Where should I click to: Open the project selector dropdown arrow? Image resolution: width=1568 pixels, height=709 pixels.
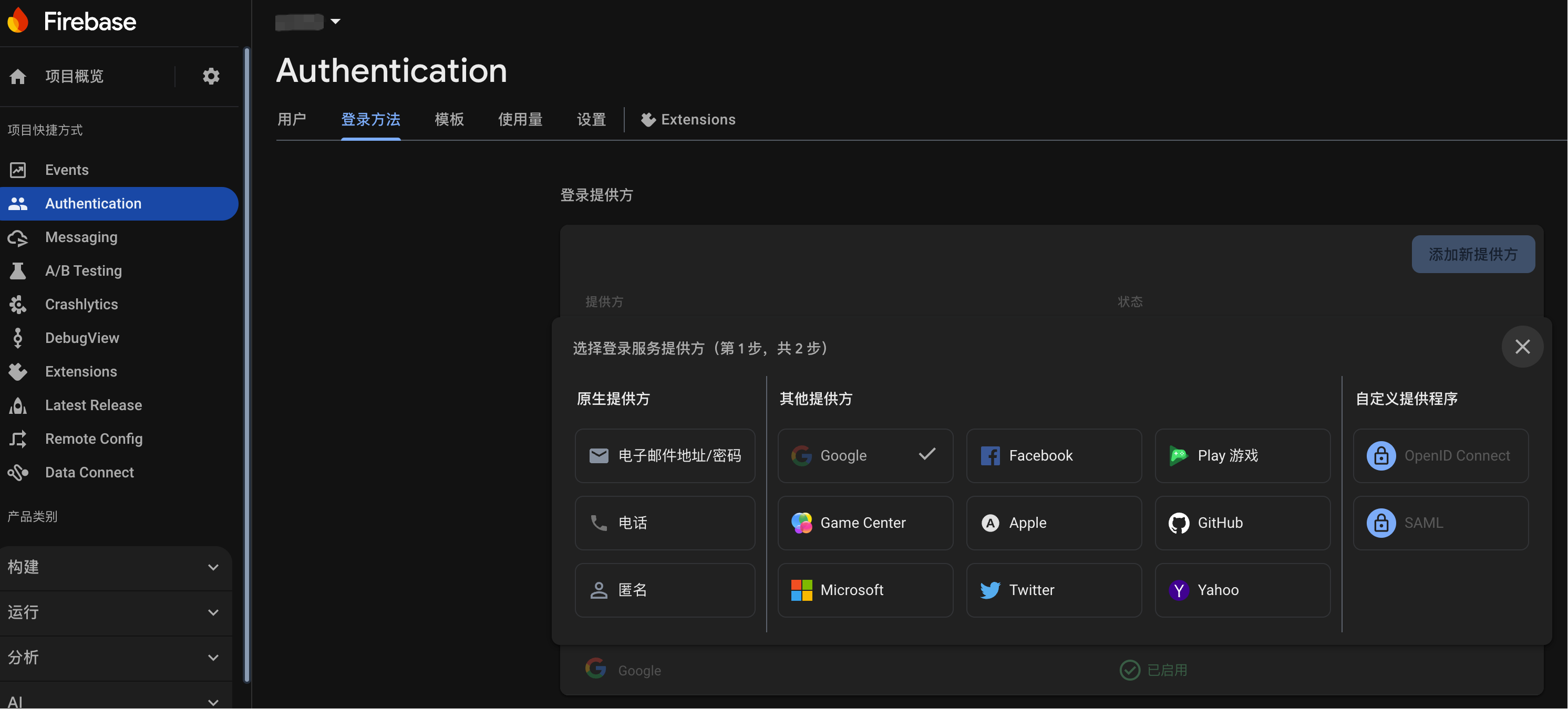(x=335, y=22)
